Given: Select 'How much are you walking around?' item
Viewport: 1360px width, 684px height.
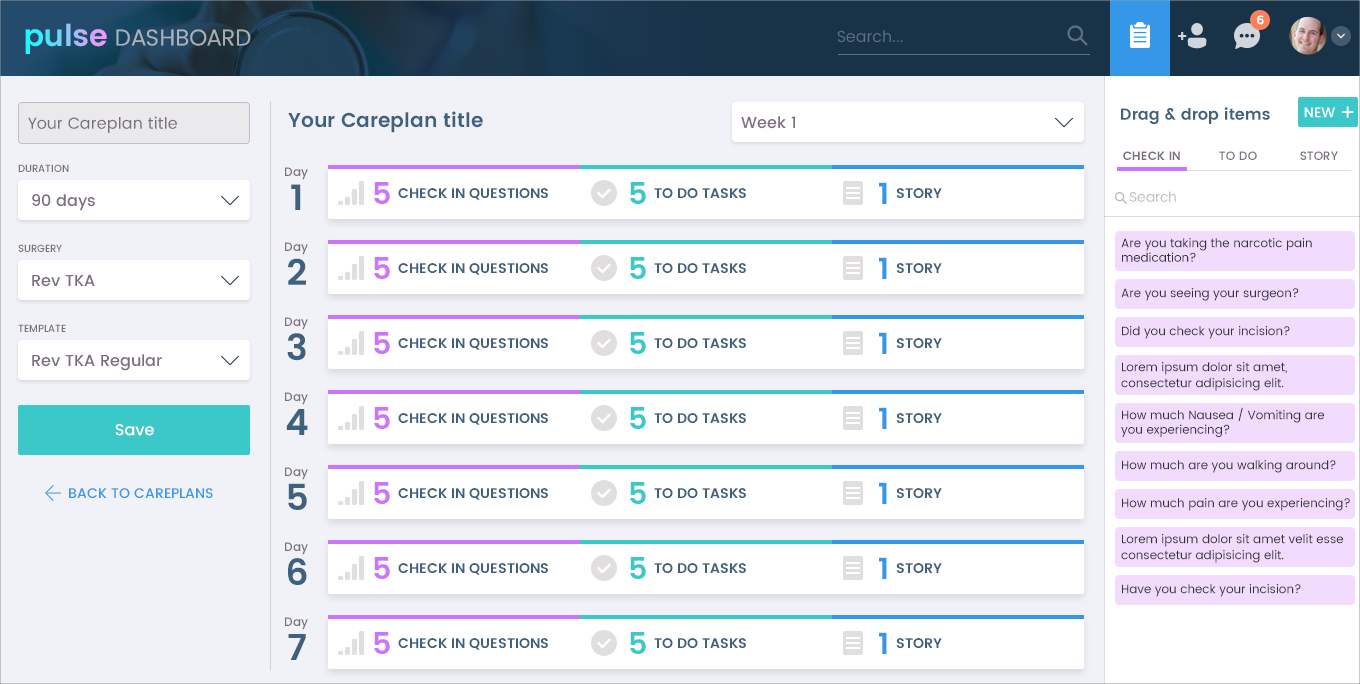Looking at the screenshot, I should (1234, 465).
